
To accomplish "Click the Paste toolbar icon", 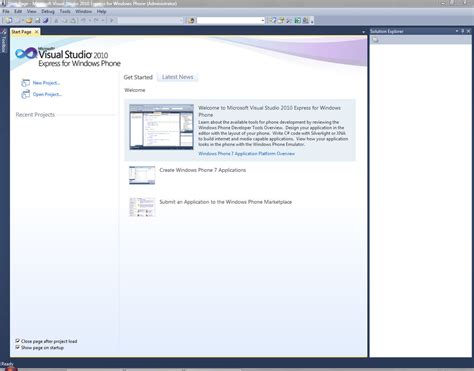I will tap(73, 21).
